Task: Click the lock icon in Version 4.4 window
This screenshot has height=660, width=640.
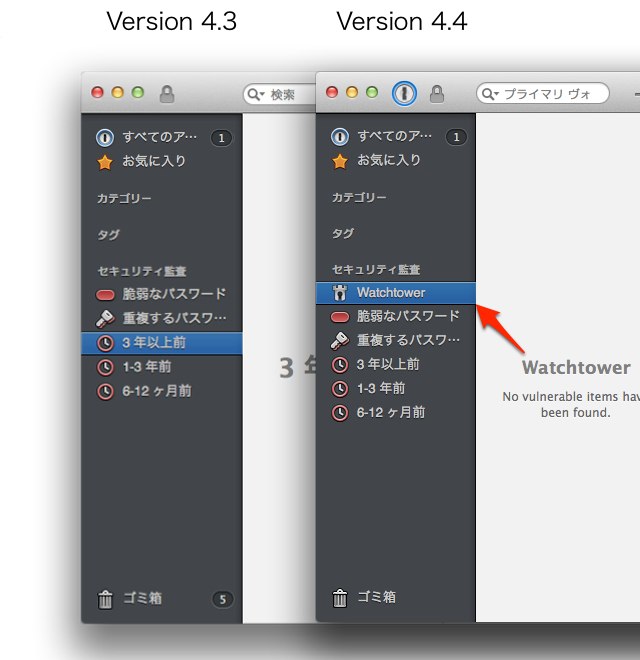Action: [x=437, y=94]
